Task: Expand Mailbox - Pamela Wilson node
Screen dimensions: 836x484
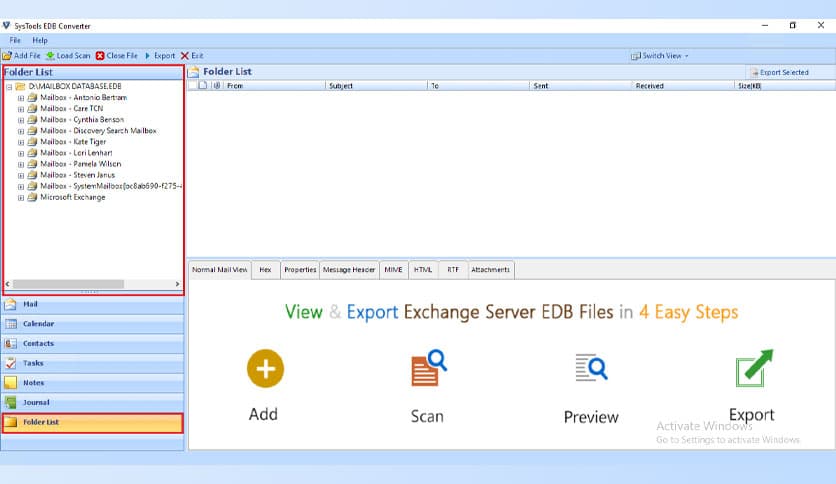Action: point(21,165)
